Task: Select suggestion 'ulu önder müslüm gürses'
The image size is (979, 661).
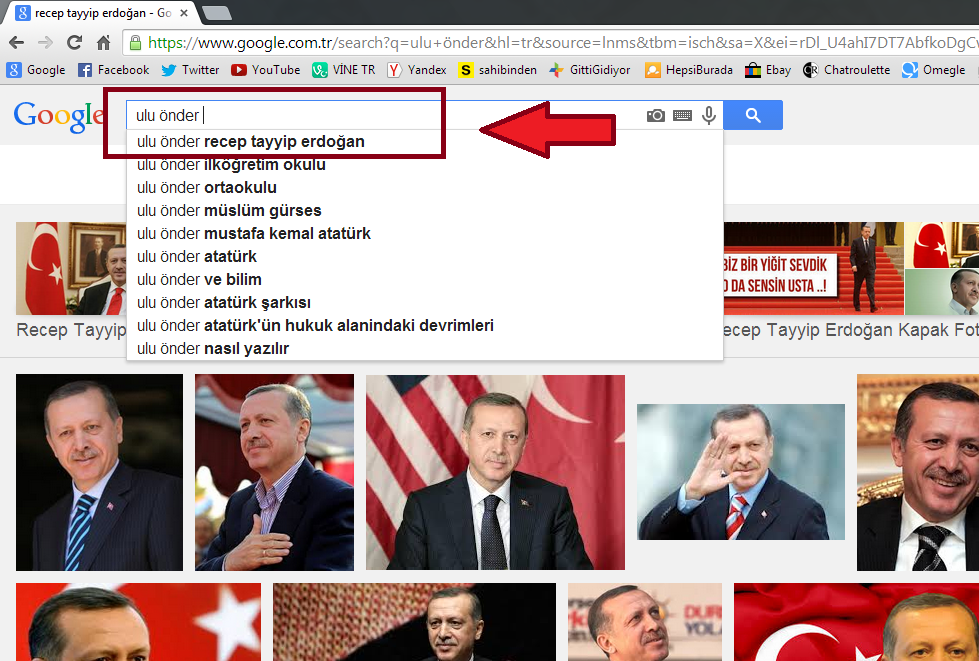Action: click(x=229, y=211)
